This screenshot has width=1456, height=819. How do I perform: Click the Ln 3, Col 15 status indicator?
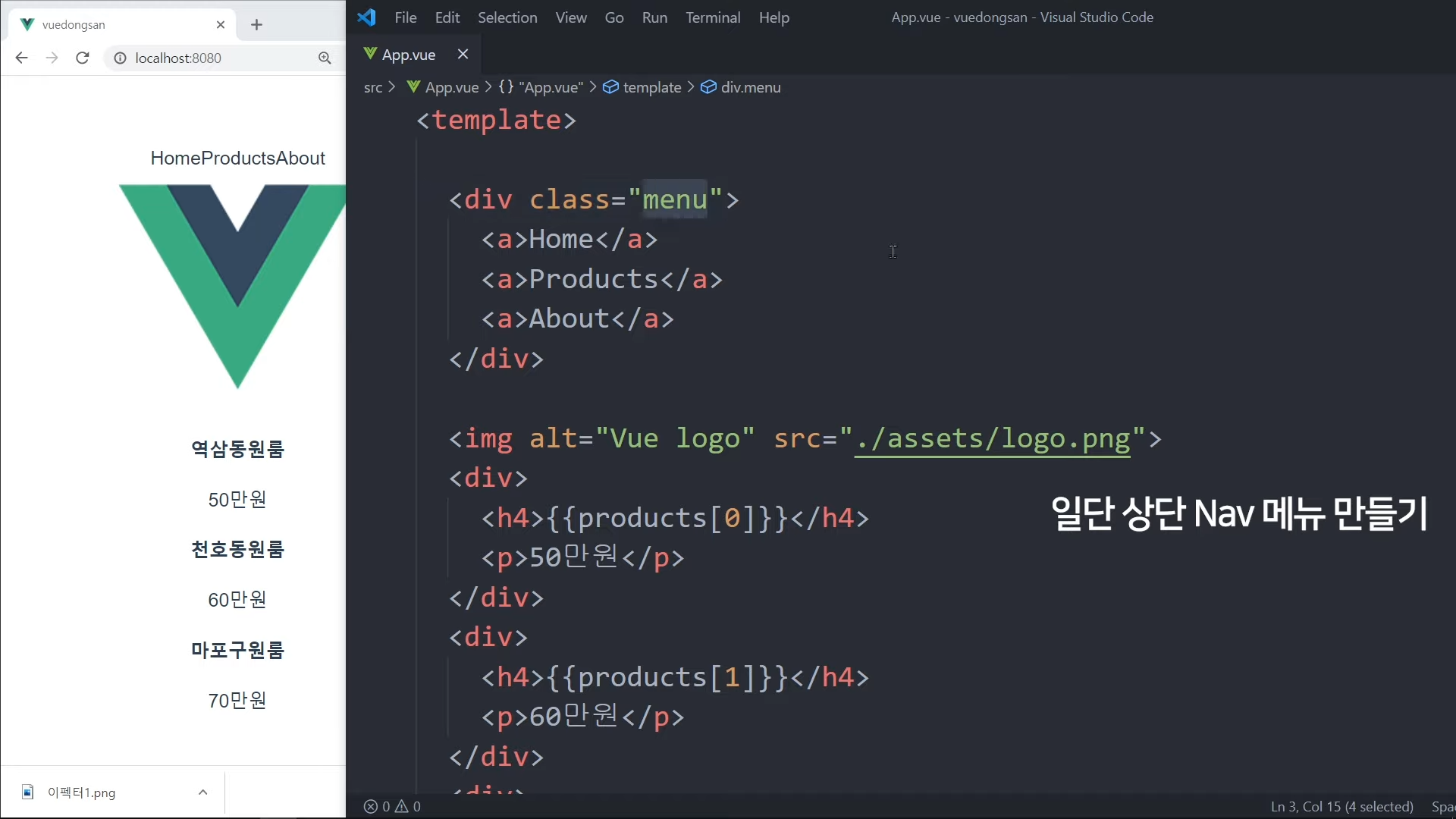1341,806
